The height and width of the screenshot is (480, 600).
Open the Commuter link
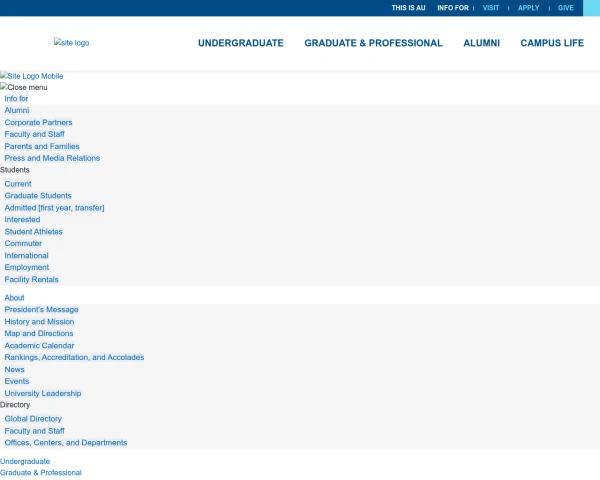[x=23, y=243]
